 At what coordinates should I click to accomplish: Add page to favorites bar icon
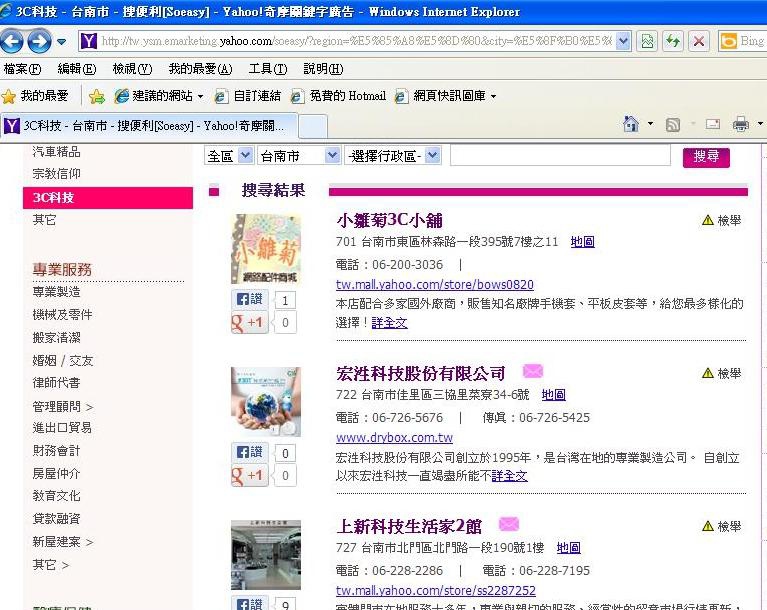tap(97, 96)
